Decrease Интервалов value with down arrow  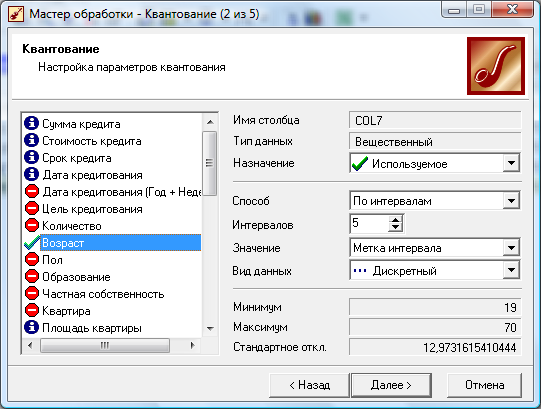click(395, 227)
